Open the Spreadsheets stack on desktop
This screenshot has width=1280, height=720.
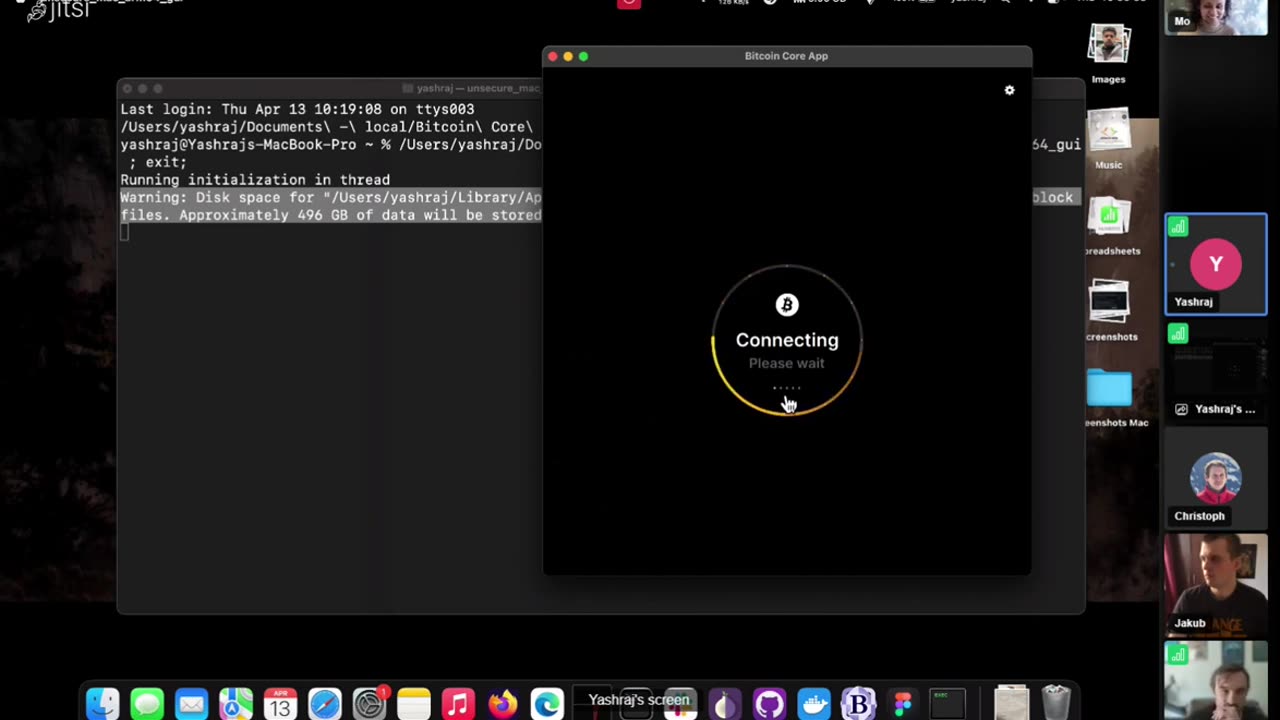(1108, 218)
